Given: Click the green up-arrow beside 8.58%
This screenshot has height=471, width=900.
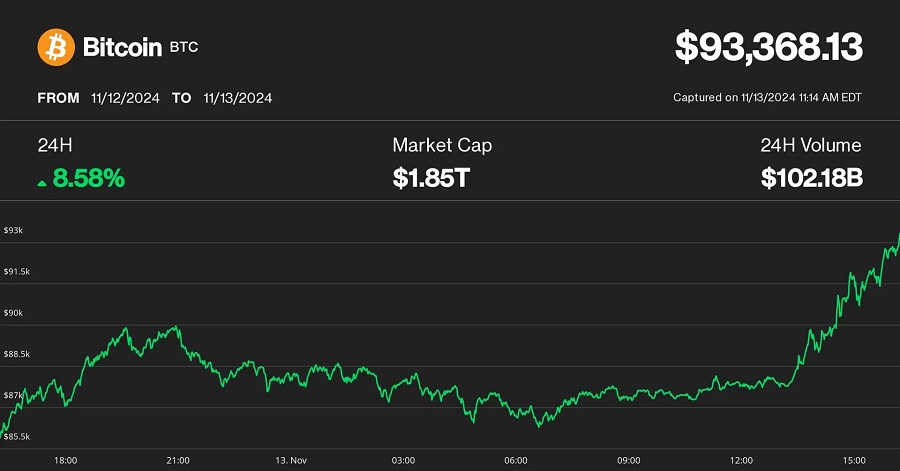Looking at the screenshot, I should point(42,183).
